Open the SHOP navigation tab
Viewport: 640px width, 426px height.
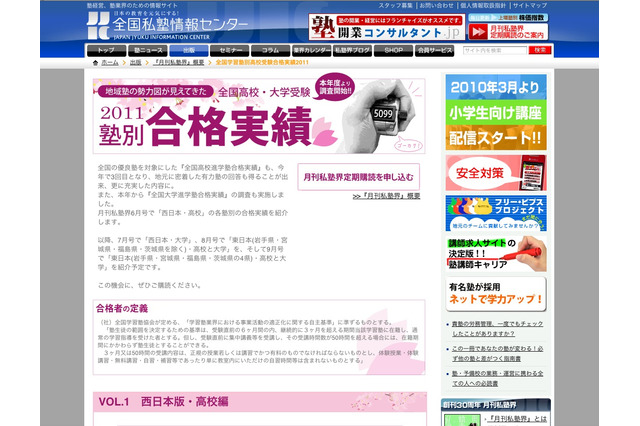click(393, 50)
